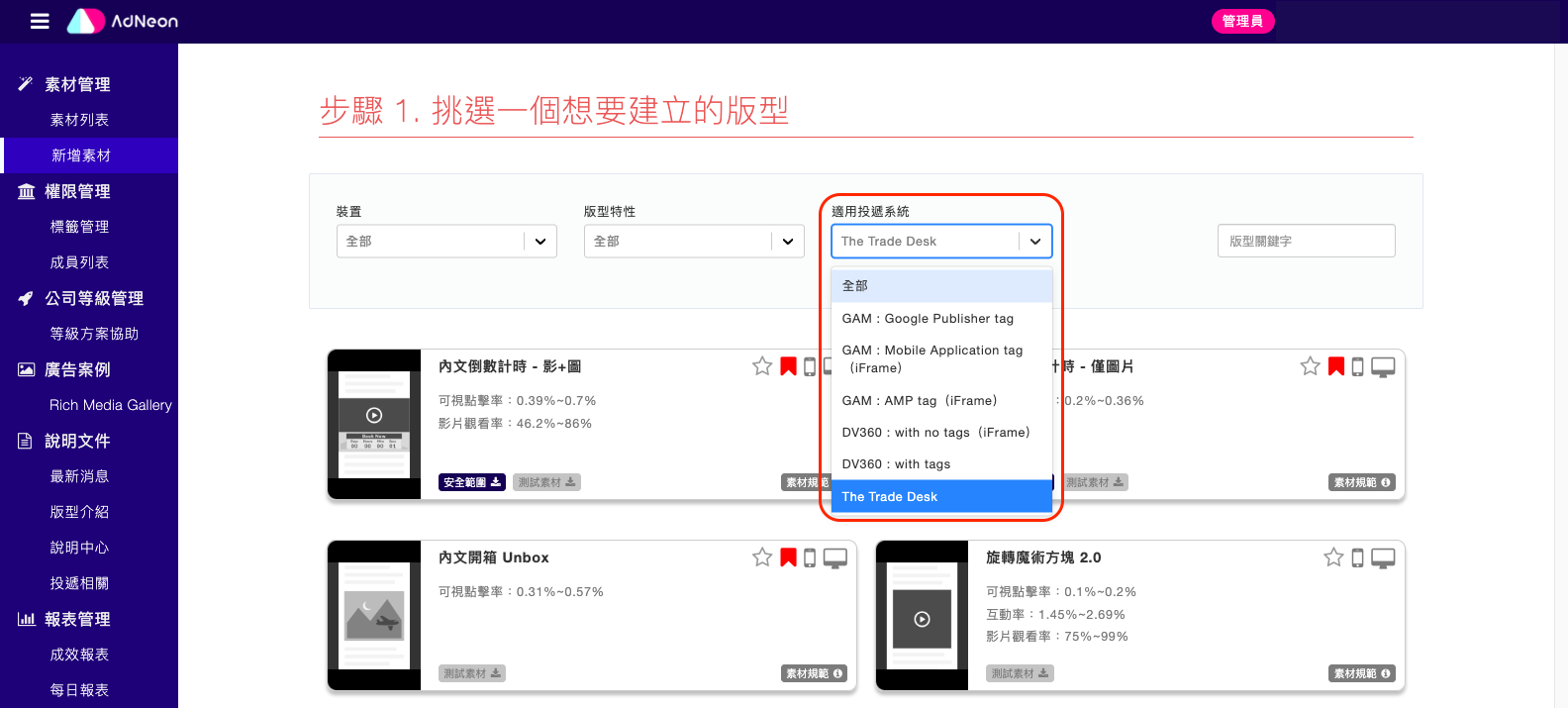Open the hamburger menu icon
The width and height of the screenshot is (1568, 708).
point(40,21)
